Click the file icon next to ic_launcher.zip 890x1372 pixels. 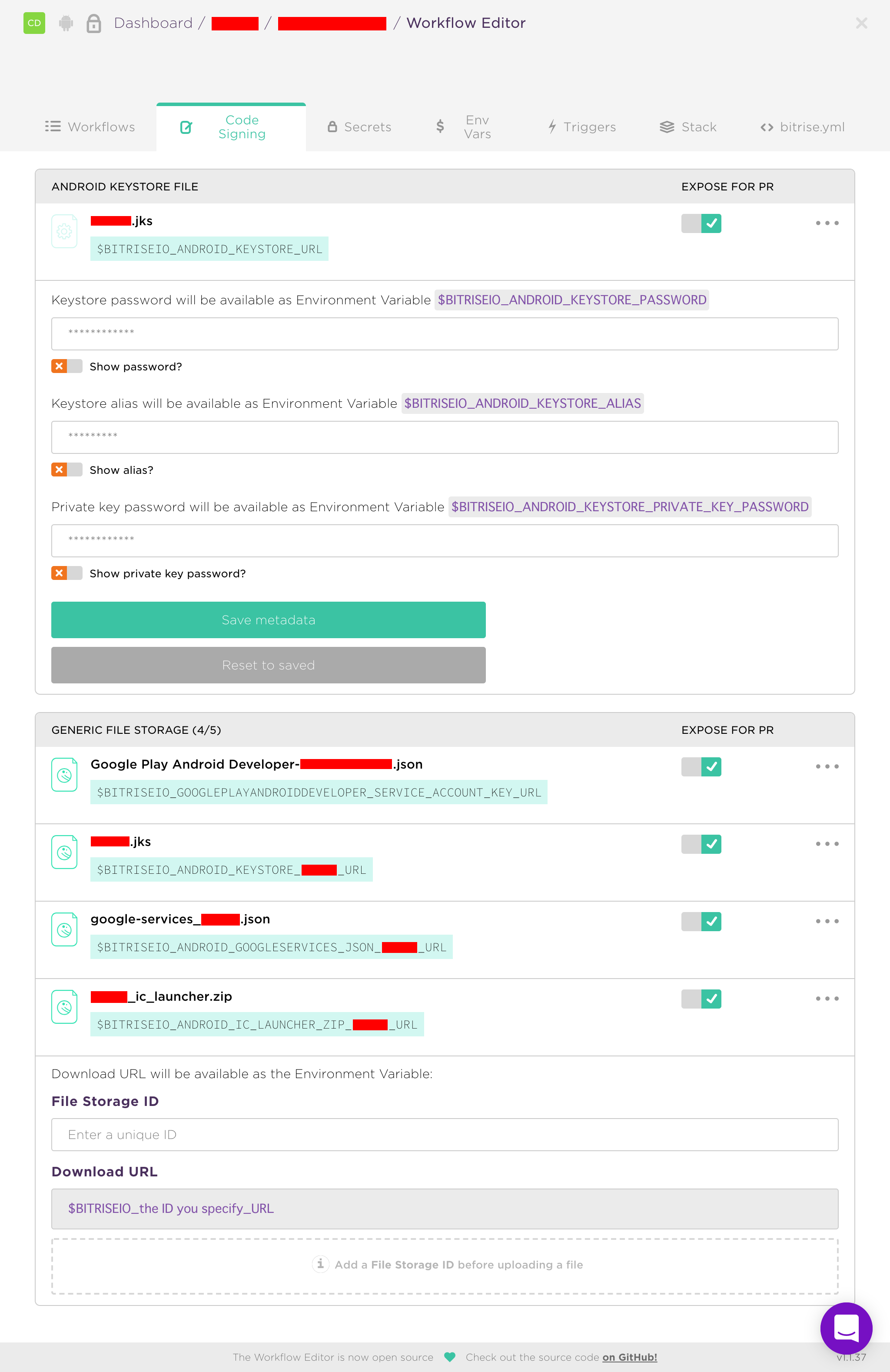click(64, 1006)
